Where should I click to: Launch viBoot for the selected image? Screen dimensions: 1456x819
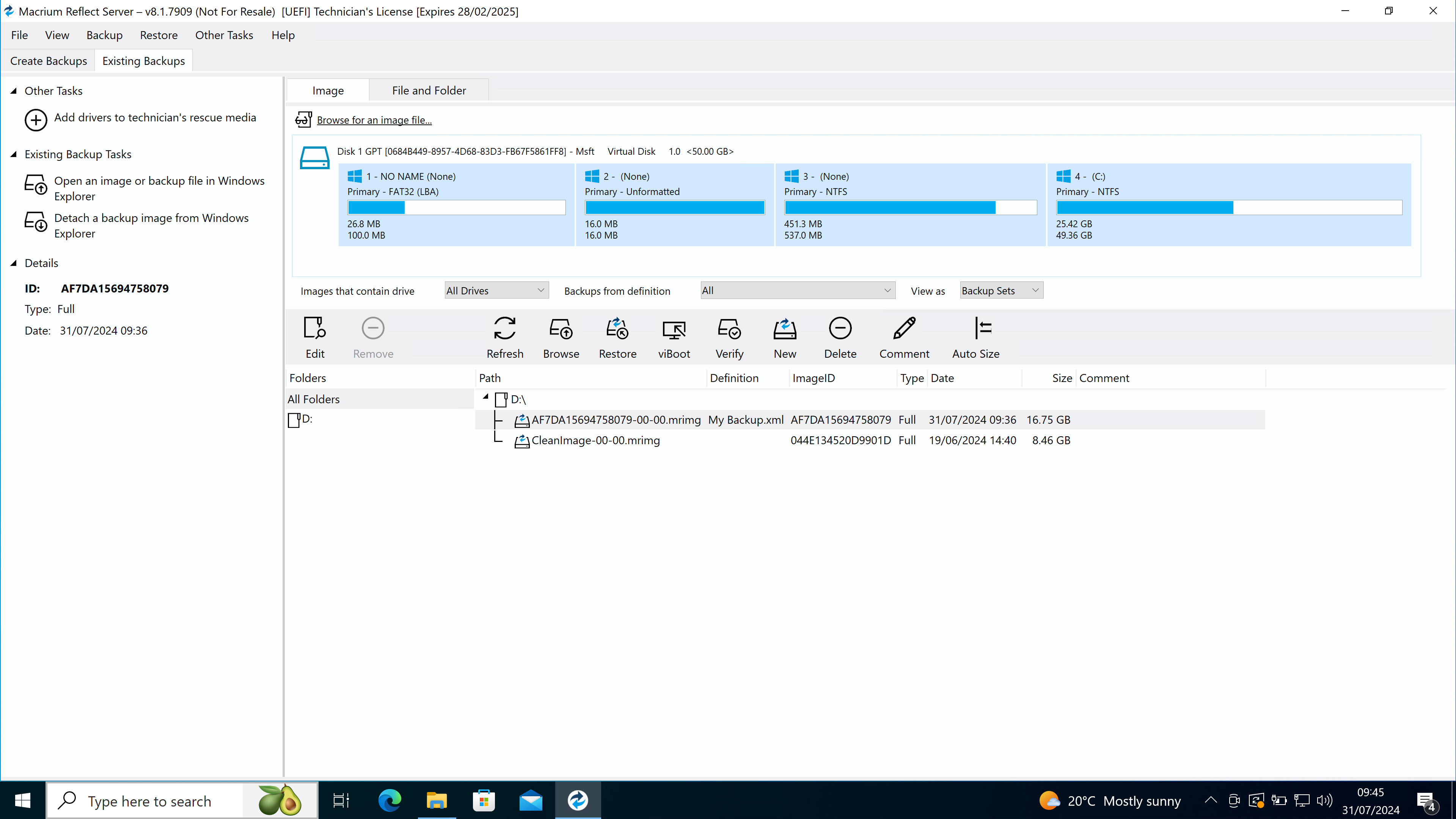click(674, 337)
